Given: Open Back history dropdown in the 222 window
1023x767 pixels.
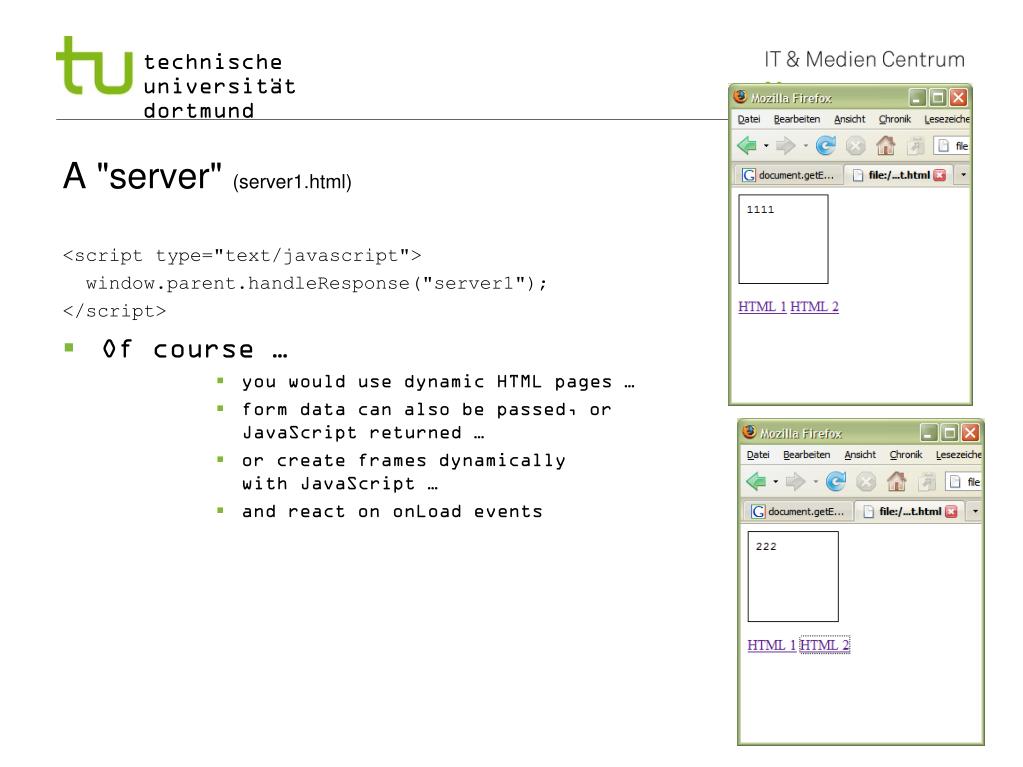Looking at the screenshot, I should (776, 481).
